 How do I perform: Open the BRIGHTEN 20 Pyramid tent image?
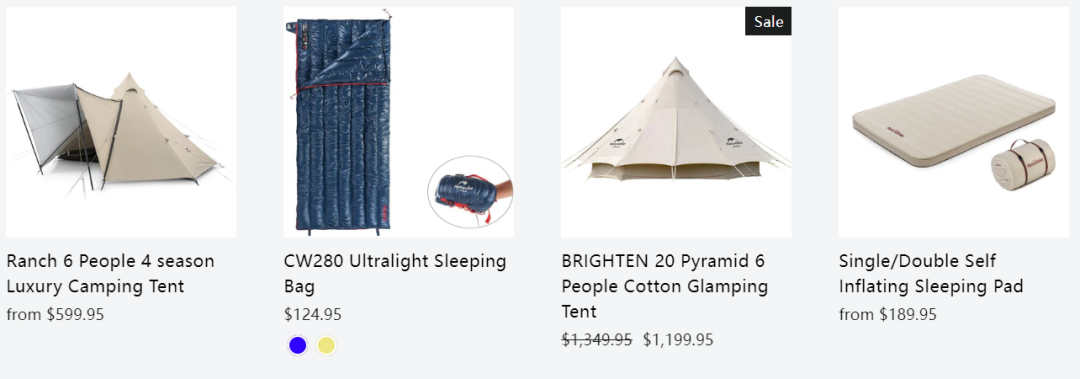[676, 122]
